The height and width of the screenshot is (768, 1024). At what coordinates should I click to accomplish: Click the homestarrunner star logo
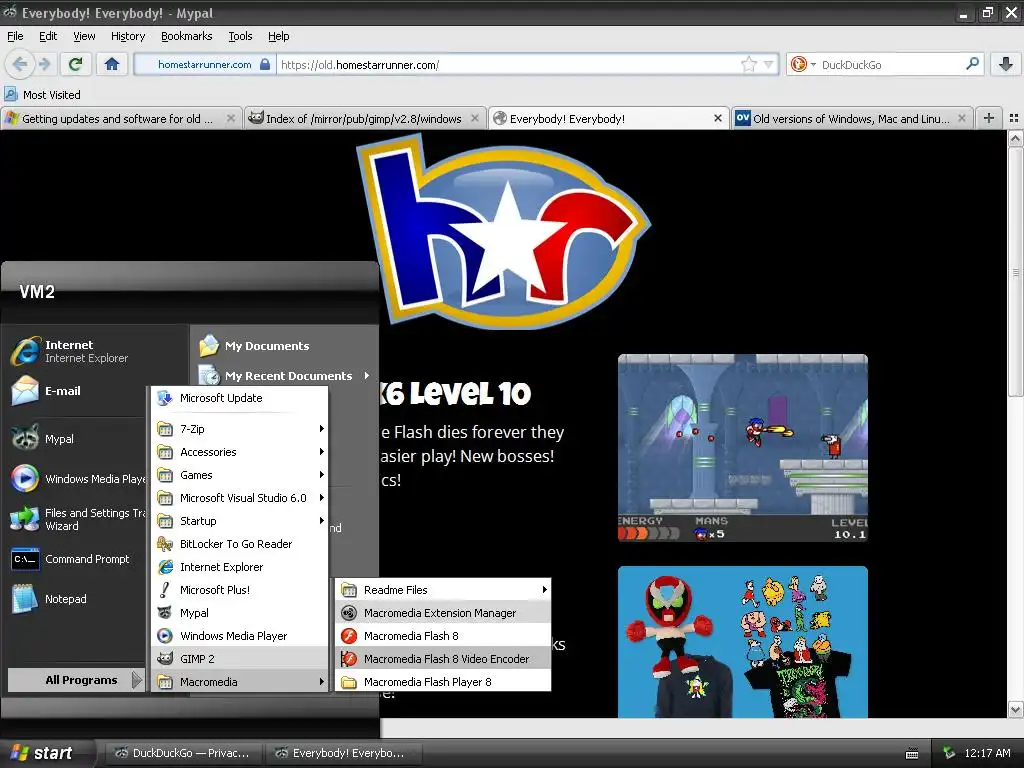point(503,232)
